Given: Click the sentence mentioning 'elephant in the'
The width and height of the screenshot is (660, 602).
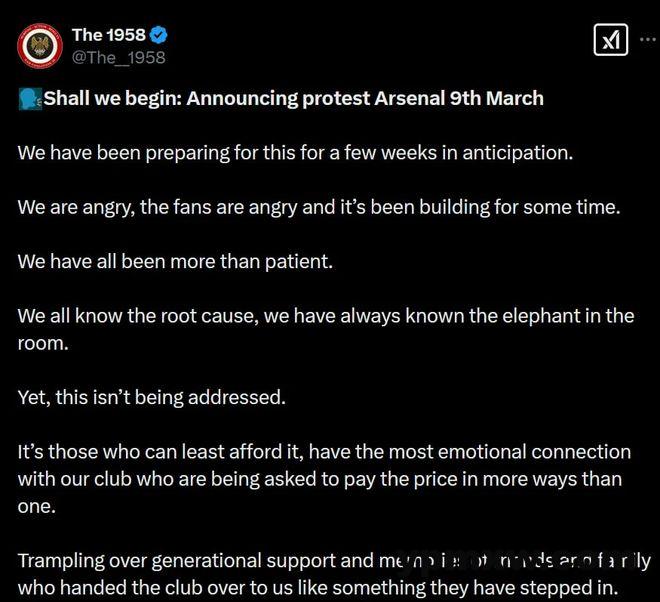Looking at the screenshot, I should click(x=326, y=316).
